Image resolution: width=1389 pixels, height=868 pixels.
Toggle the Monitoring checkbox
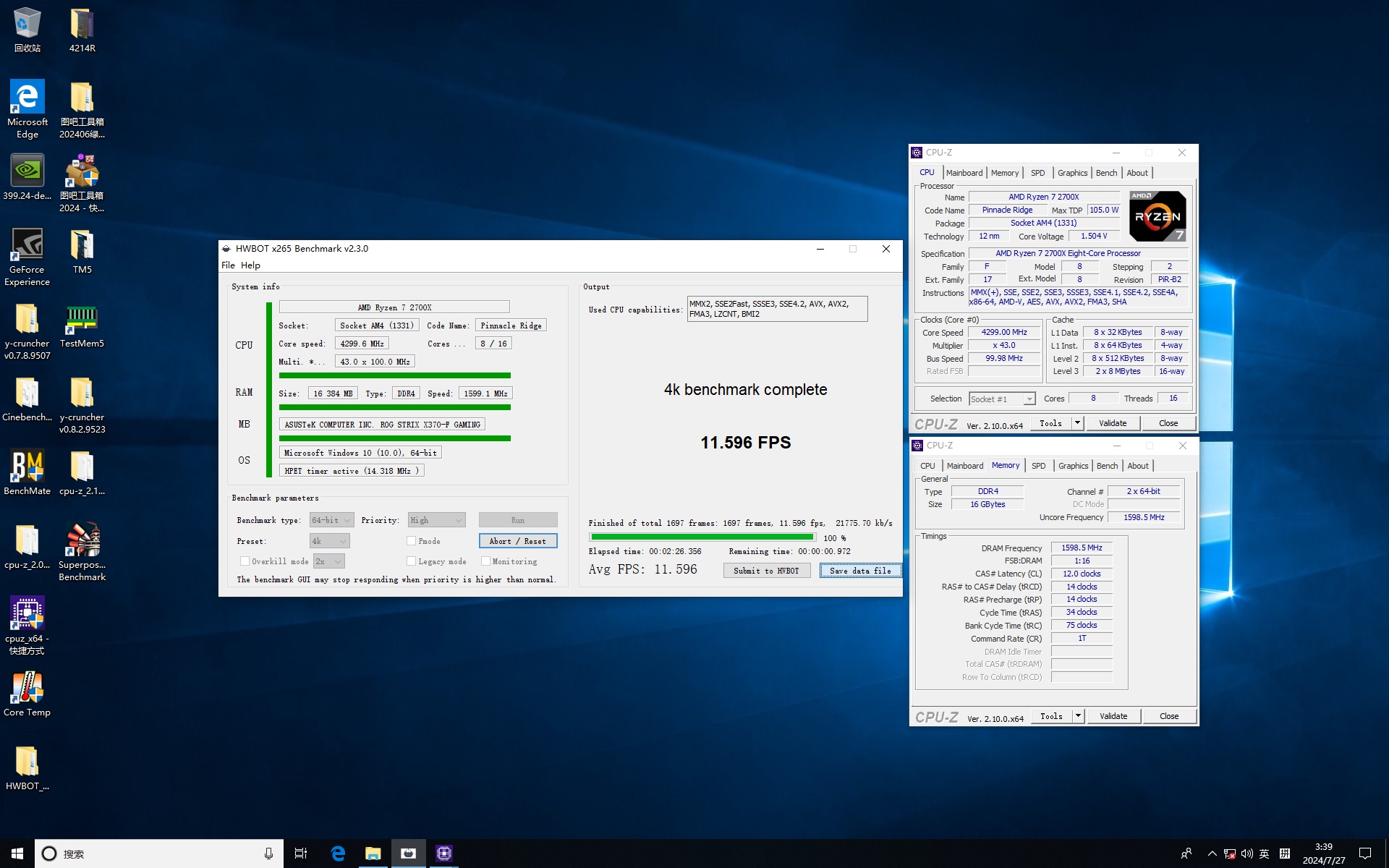pos(485,561)
